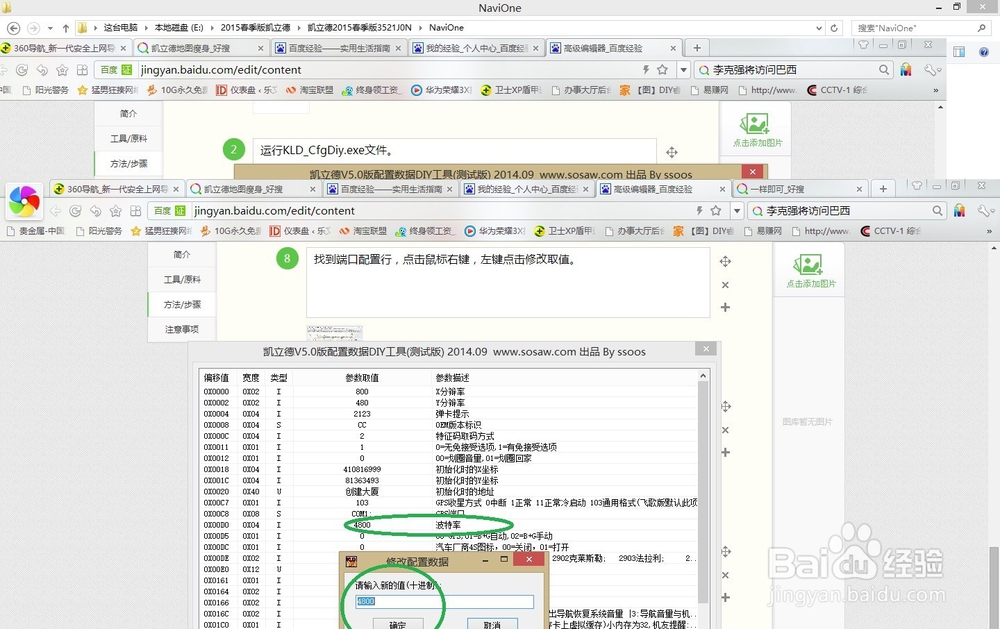Delete step 8 with its × icon

coord(725,285)
